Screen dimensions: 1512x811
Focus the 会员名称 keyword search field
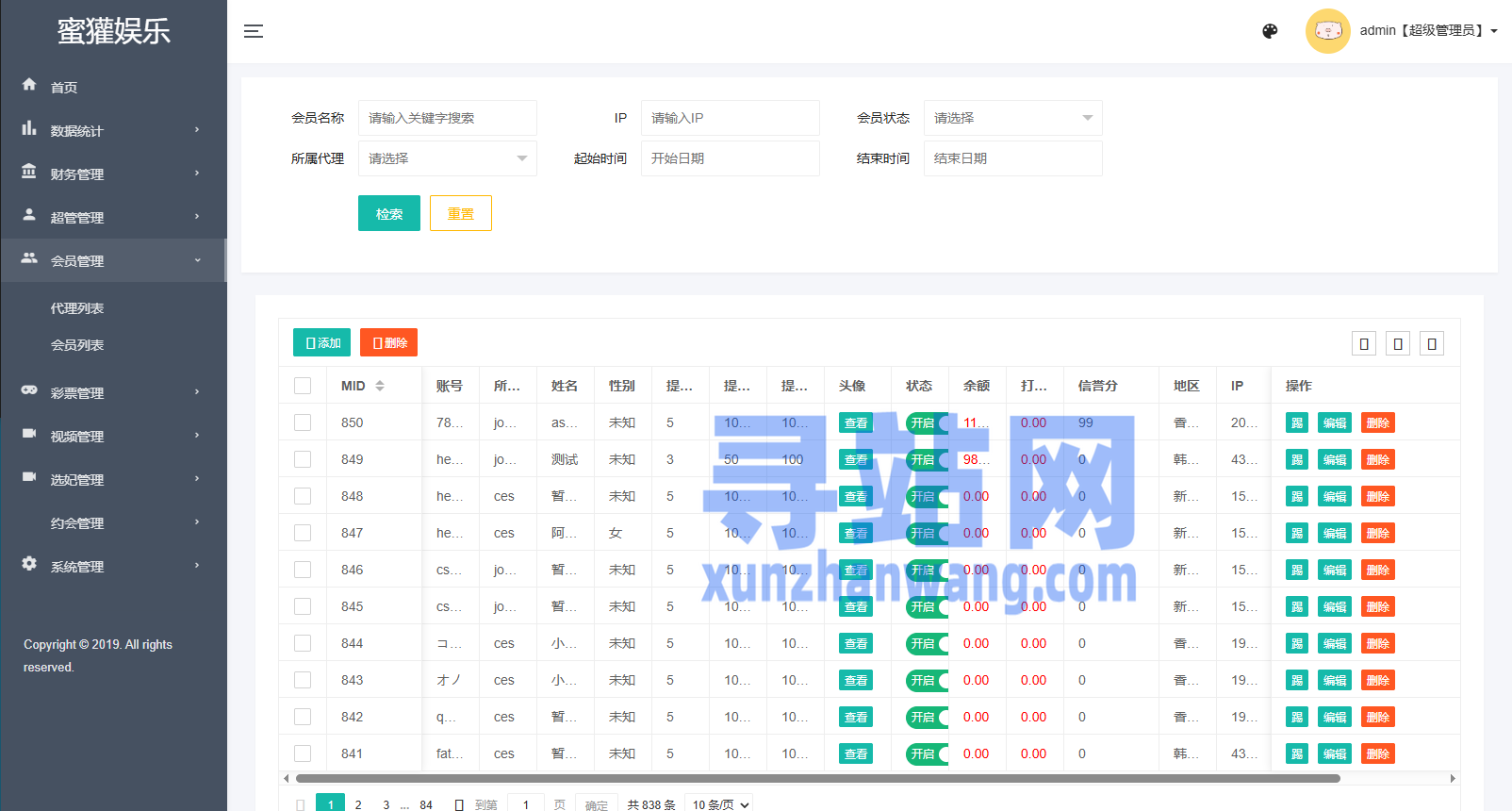(x=447, y=118)
